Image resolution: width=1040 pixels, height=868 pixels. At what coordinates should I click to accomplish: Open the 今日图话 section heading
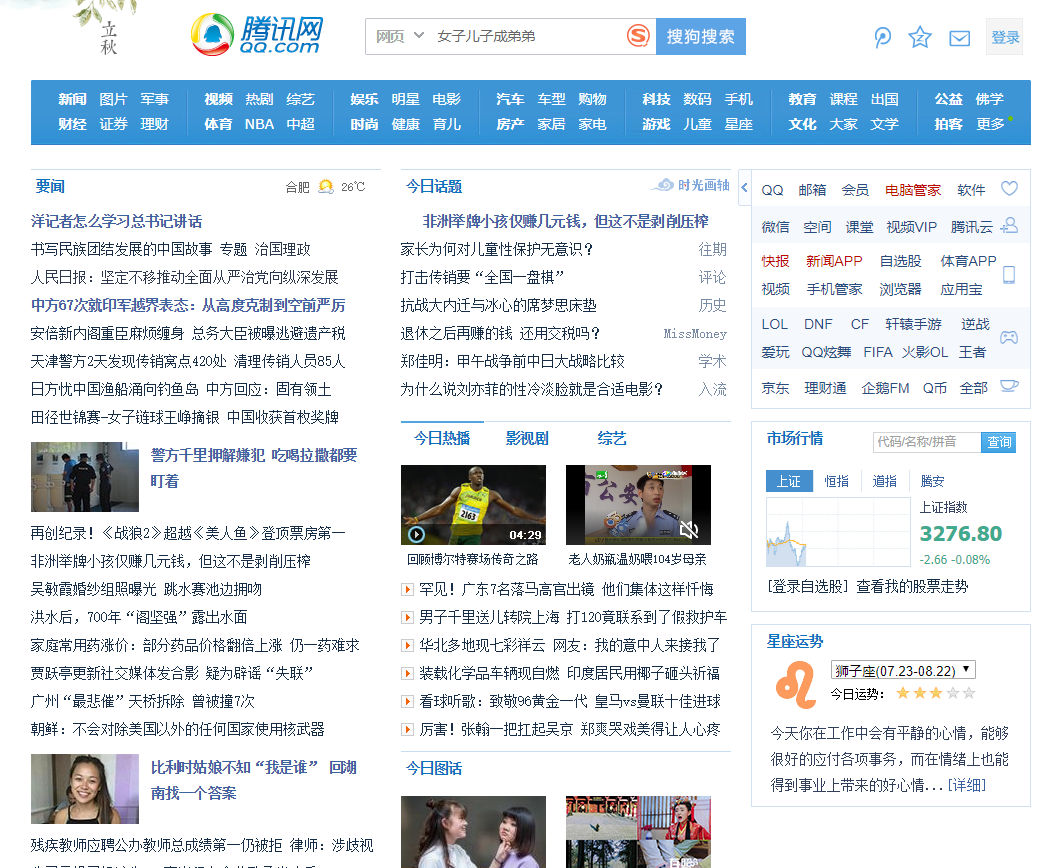coord(434,769)
